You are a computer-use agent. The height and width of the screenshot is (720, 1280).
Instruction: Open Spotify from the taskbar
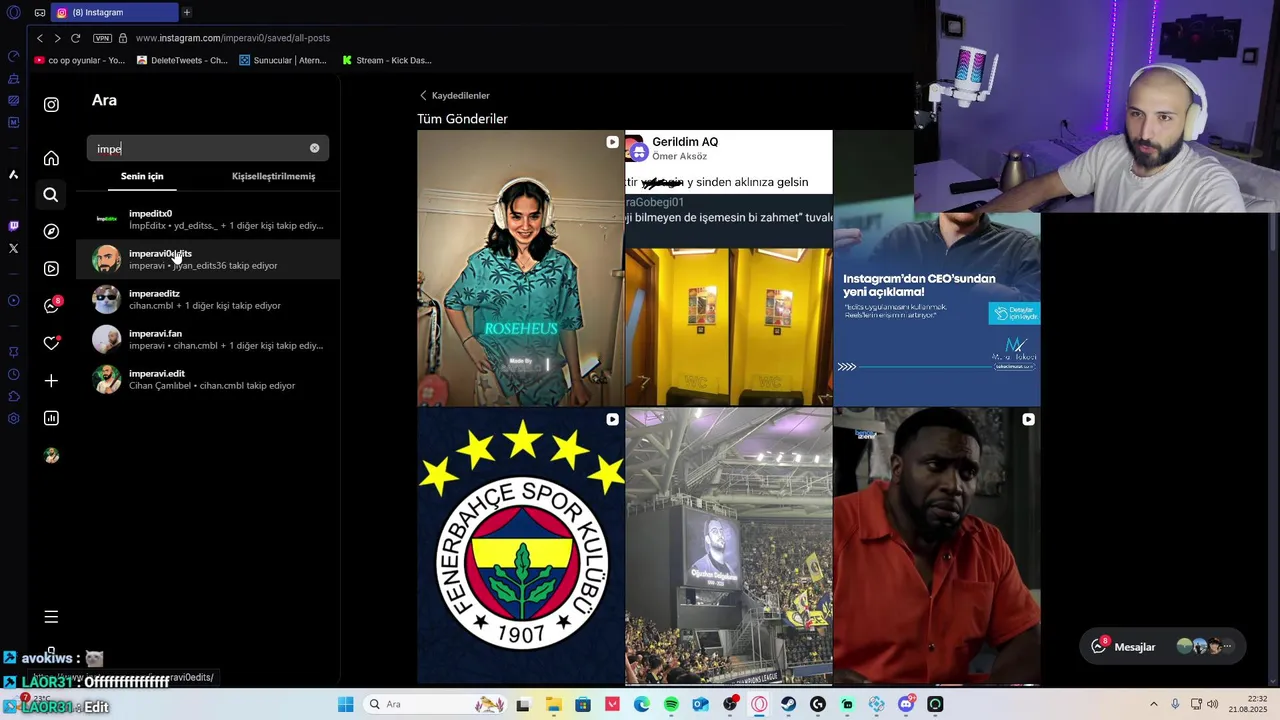pyautogui.click(x=671, y=704)
